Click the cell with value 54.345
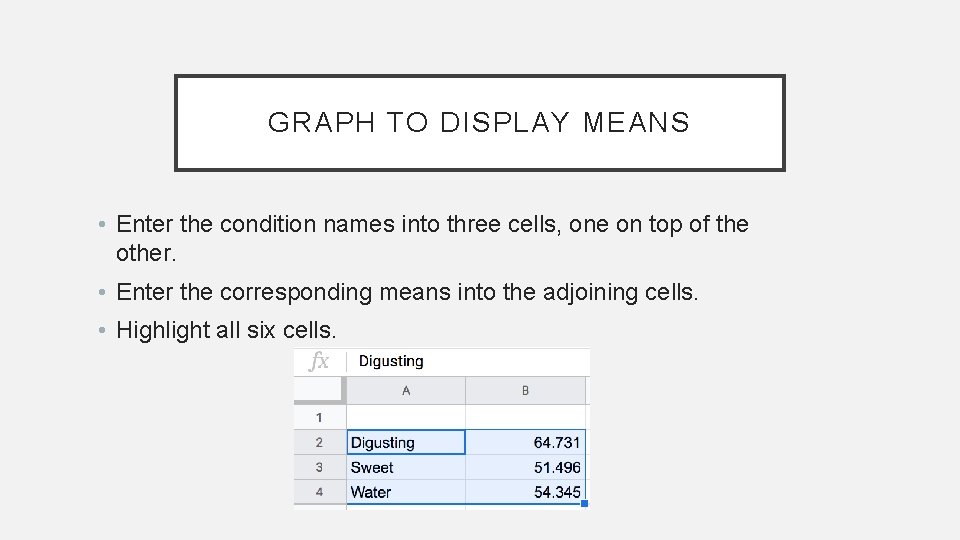 (526, 492)
